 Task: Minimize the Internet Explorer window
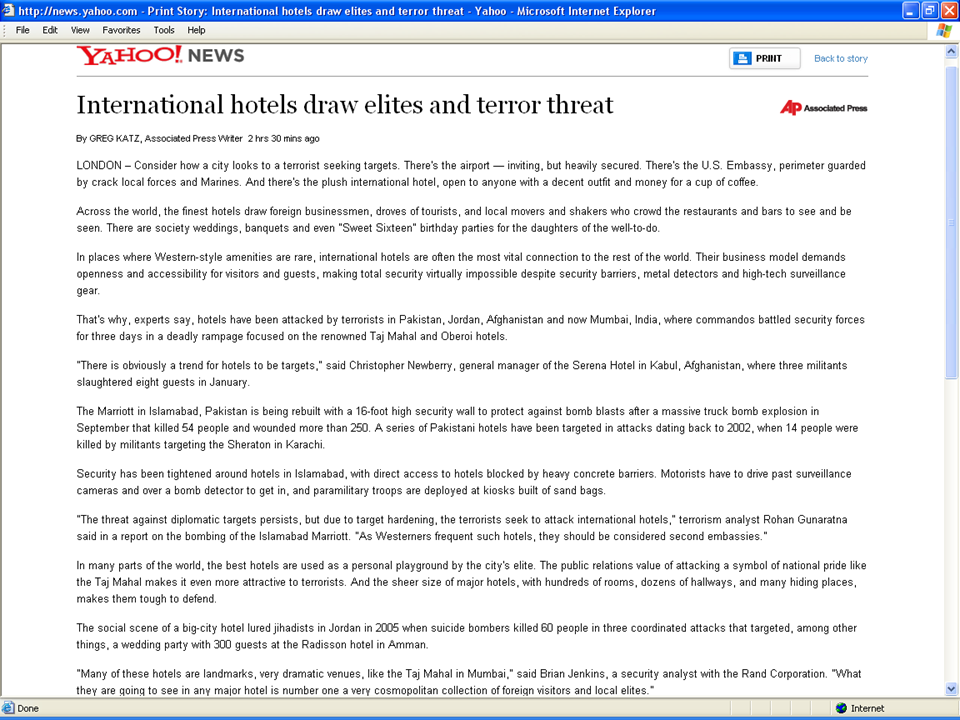pyautogui.click(x=910, y=11)
